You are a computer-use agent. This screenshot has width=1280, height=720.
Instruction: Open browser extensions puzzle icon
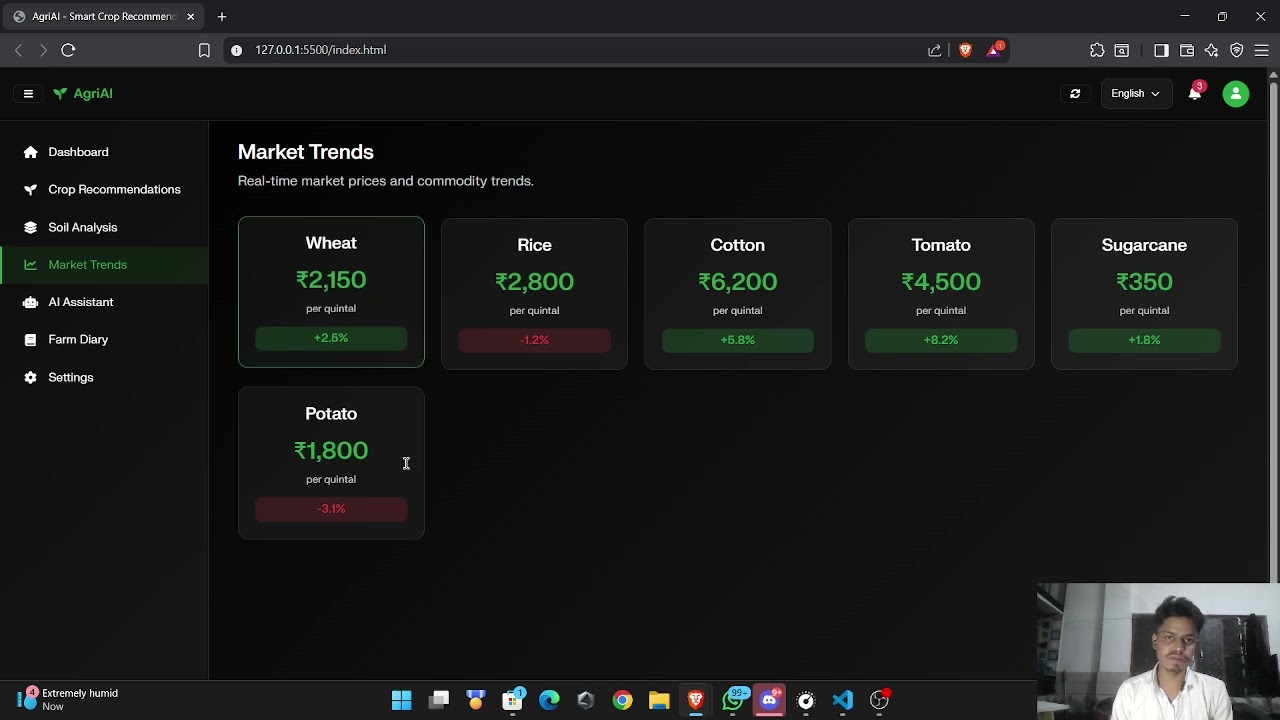[1097, 50]
